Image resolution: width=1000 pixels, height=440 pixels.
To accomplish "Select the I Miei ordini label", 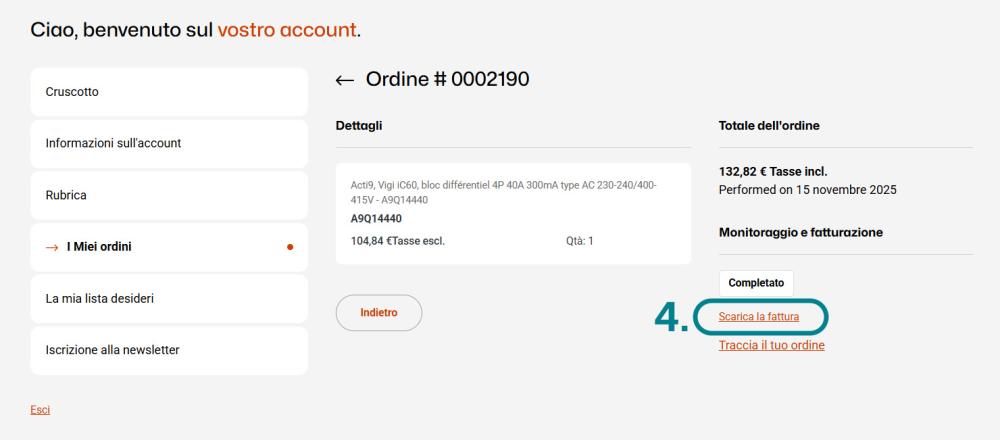I will (x=99, y=247).
